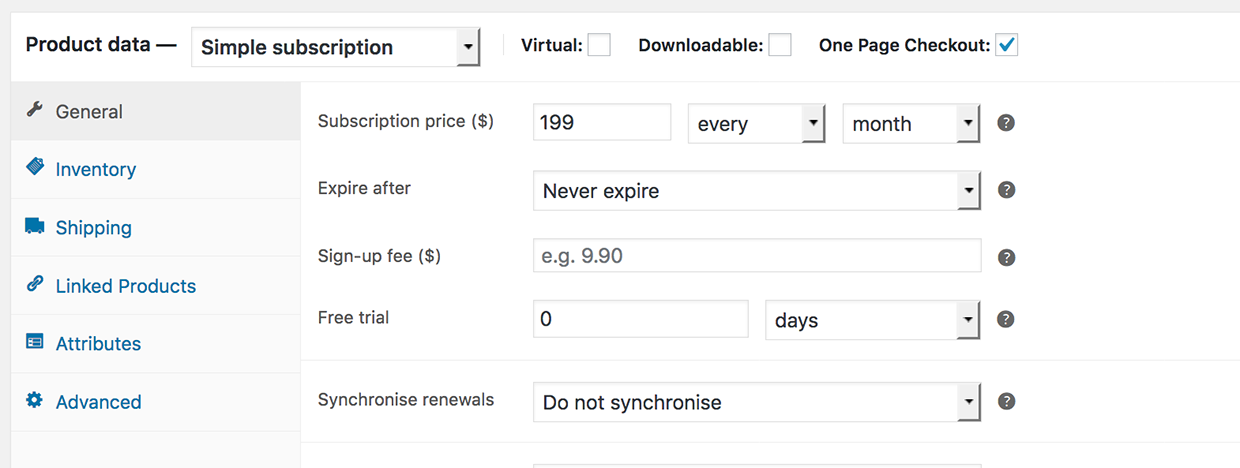Click the Inventory tag icon
Screen dimensions: 1240x468
tap(35, 167)
